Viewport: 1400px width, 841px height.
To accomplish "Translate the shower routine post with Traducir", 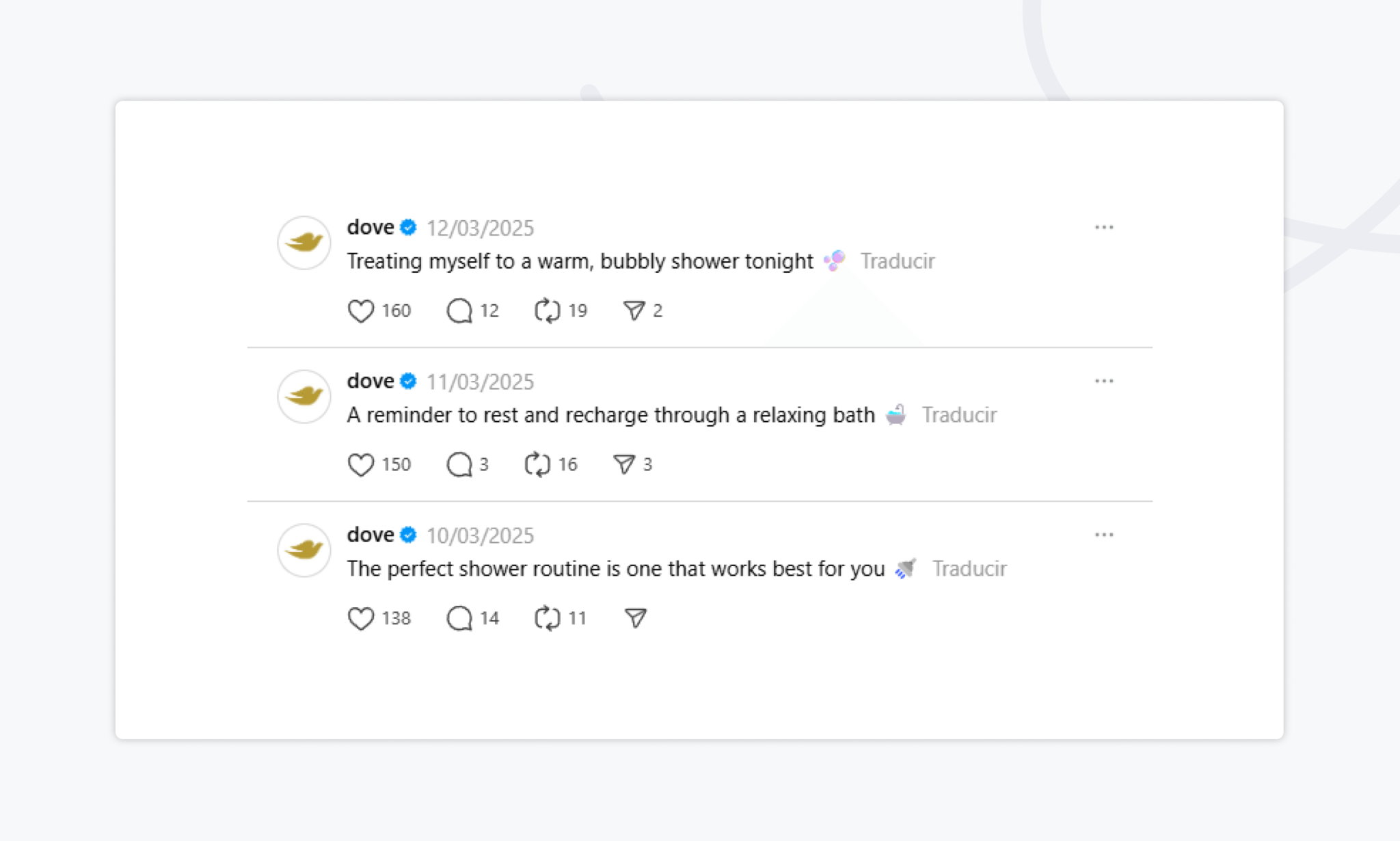I will 969,569.
